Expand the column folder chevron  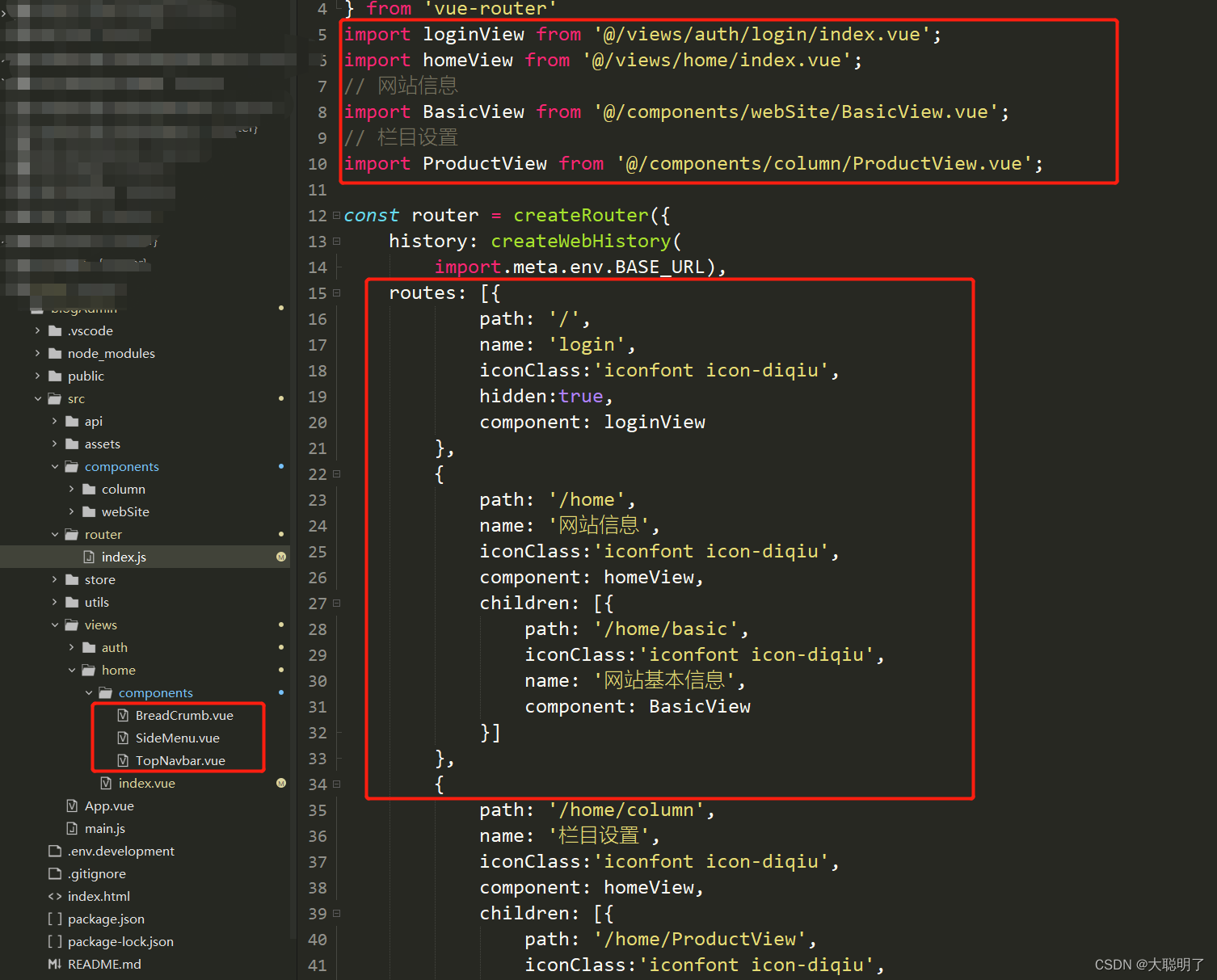(x=71, y=489)
